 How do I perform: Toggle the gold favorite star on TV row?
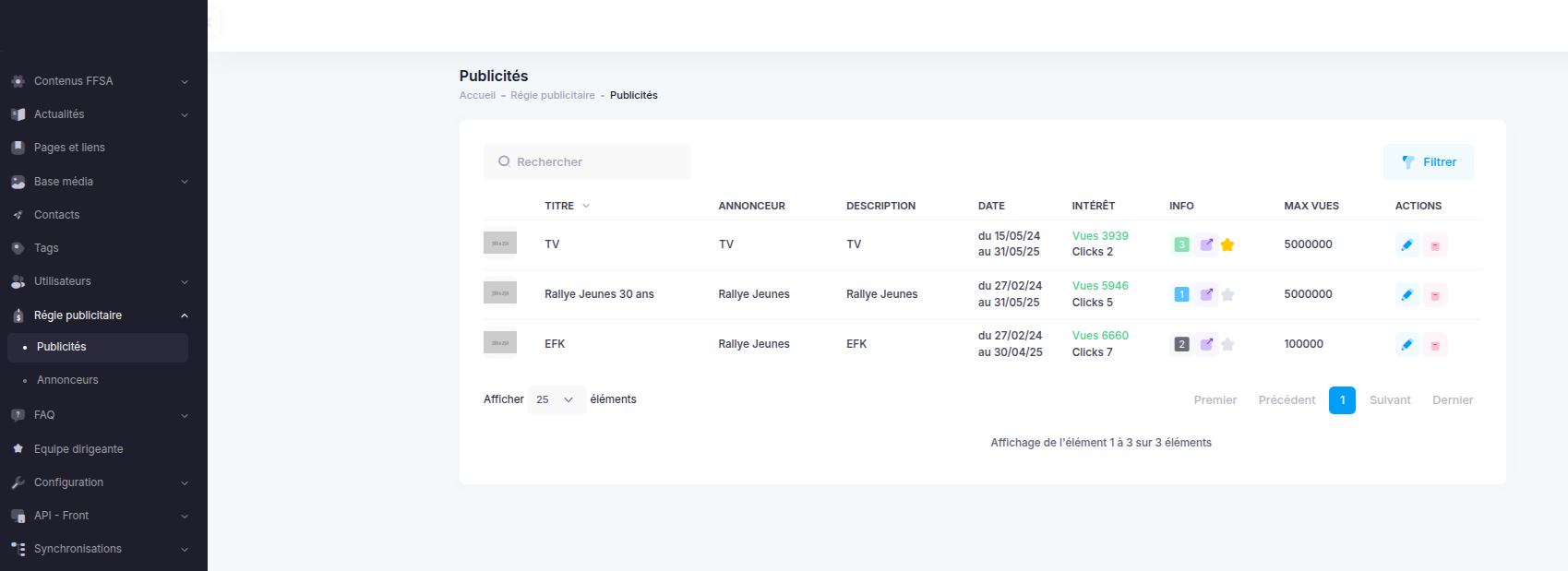(1227, 244)
